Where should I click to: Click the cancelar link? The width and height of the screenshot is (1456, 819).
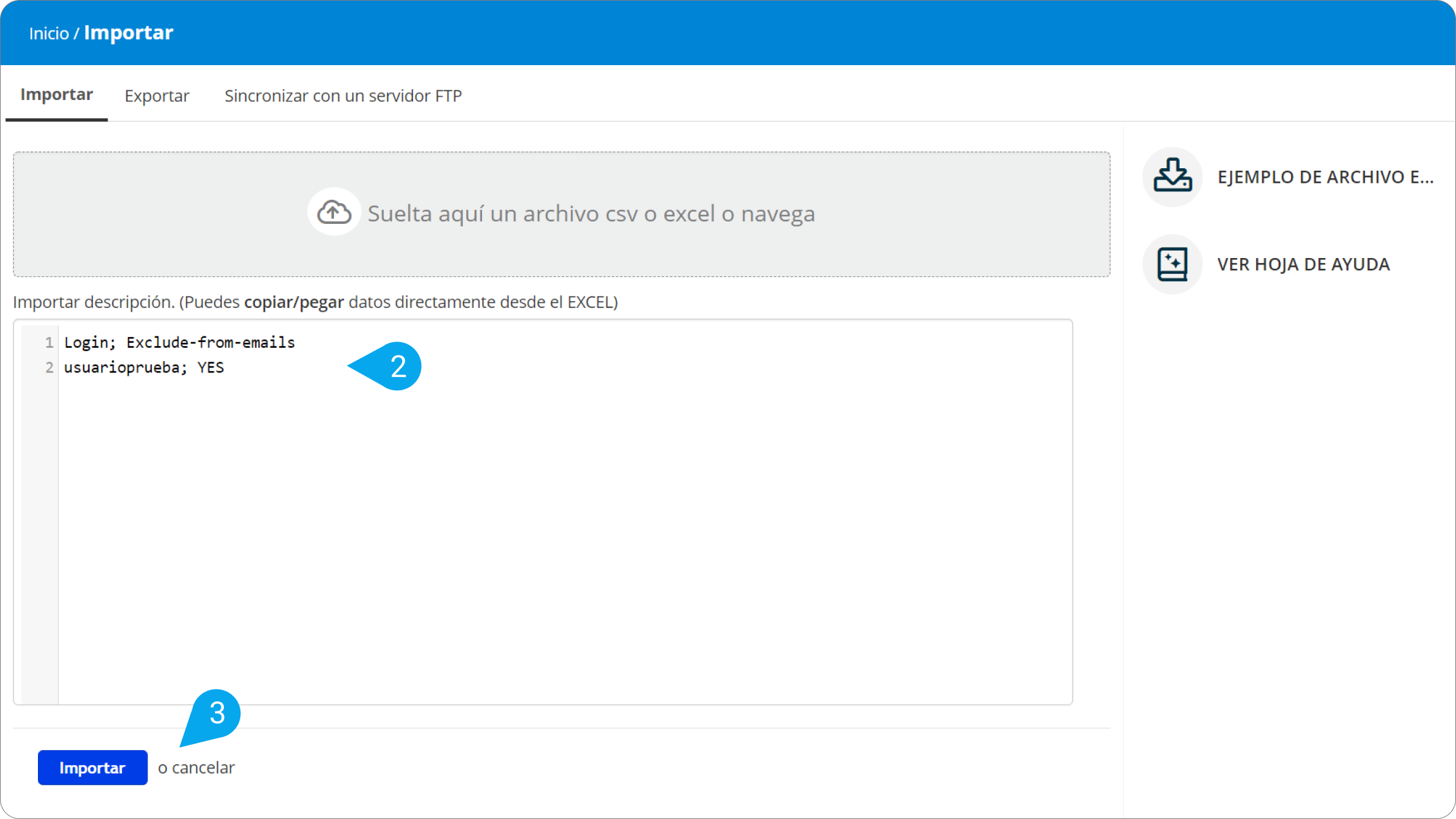point(203,767)
